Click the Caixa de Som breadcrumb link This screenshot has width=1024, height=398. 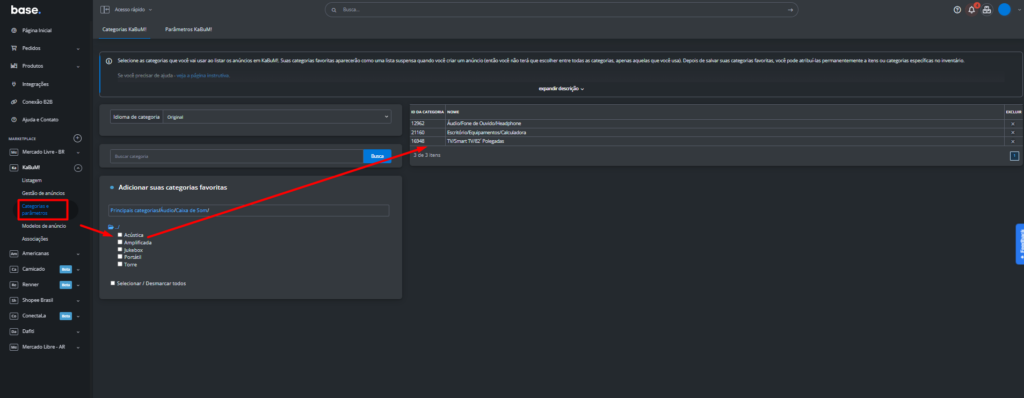coord(191,210)
